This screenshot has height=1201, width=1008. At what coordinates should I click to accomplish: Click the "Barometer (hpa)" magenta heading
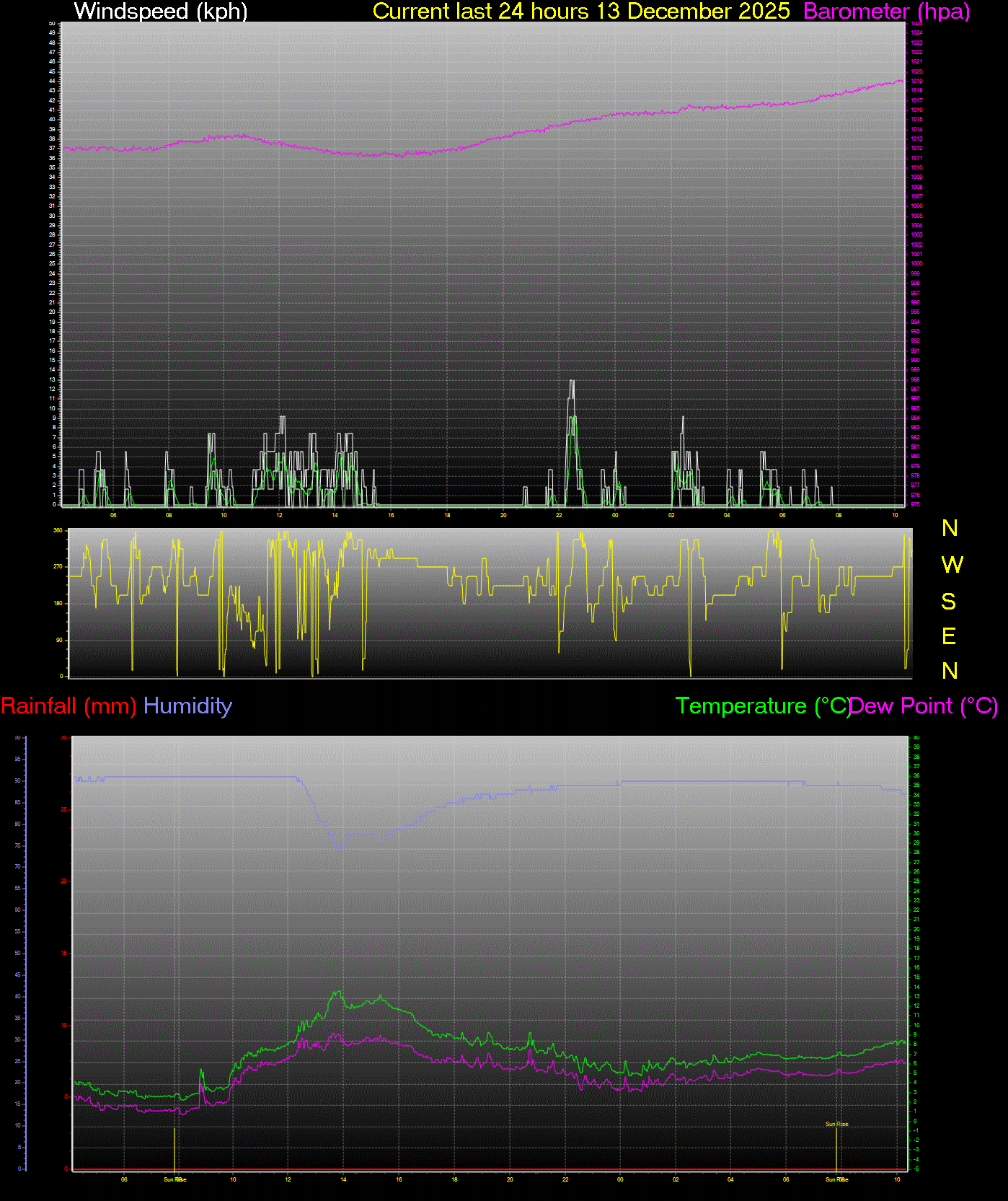point(886,12)
